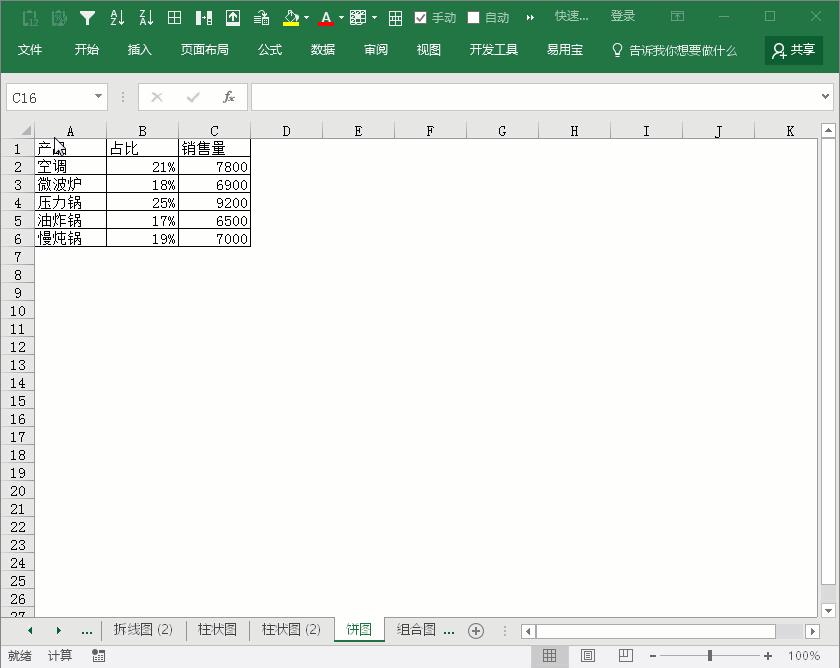Switch to the 饼图 sheet tab
This screenshot has width=840, height=668.
[356, 629]
